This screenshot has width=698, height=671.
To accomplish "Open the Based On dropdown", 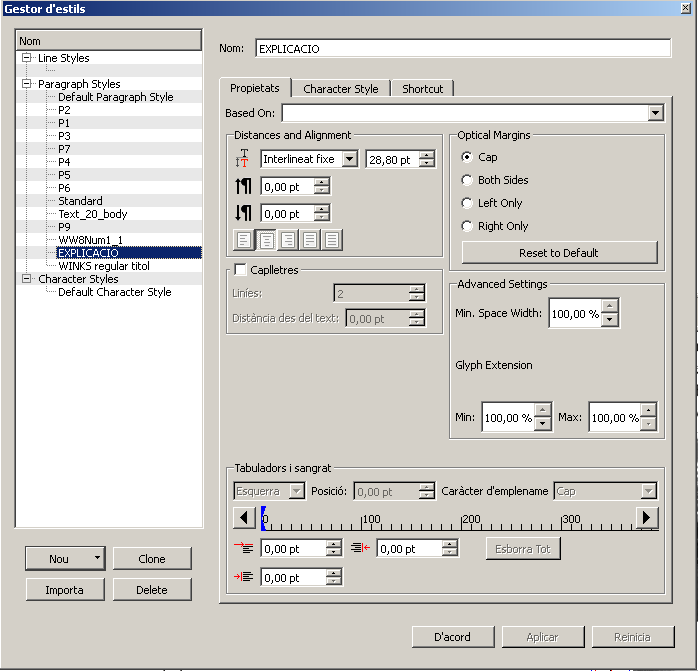I will click(655, 113).
